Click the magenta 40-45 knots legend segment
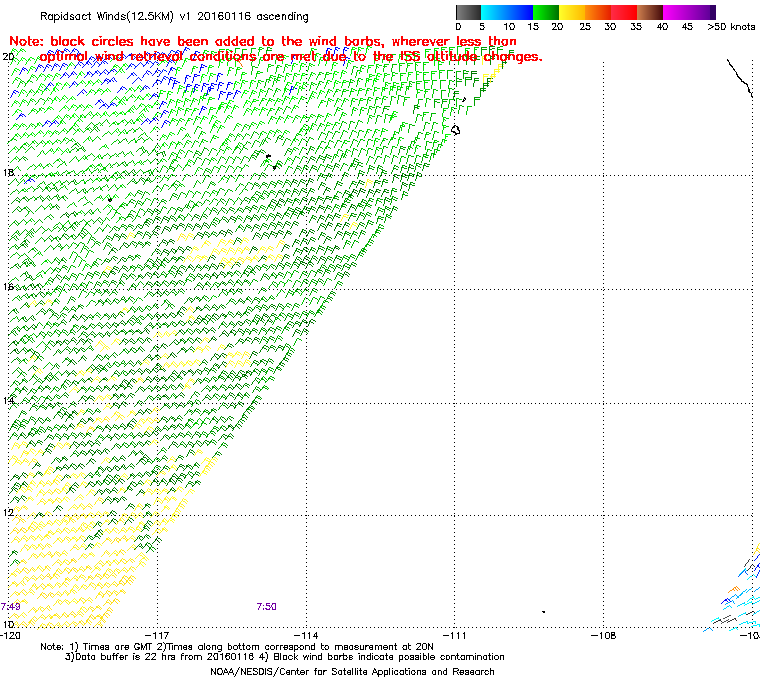The height and width of the screenshot is (688, 760). click(x=676, y=12)
